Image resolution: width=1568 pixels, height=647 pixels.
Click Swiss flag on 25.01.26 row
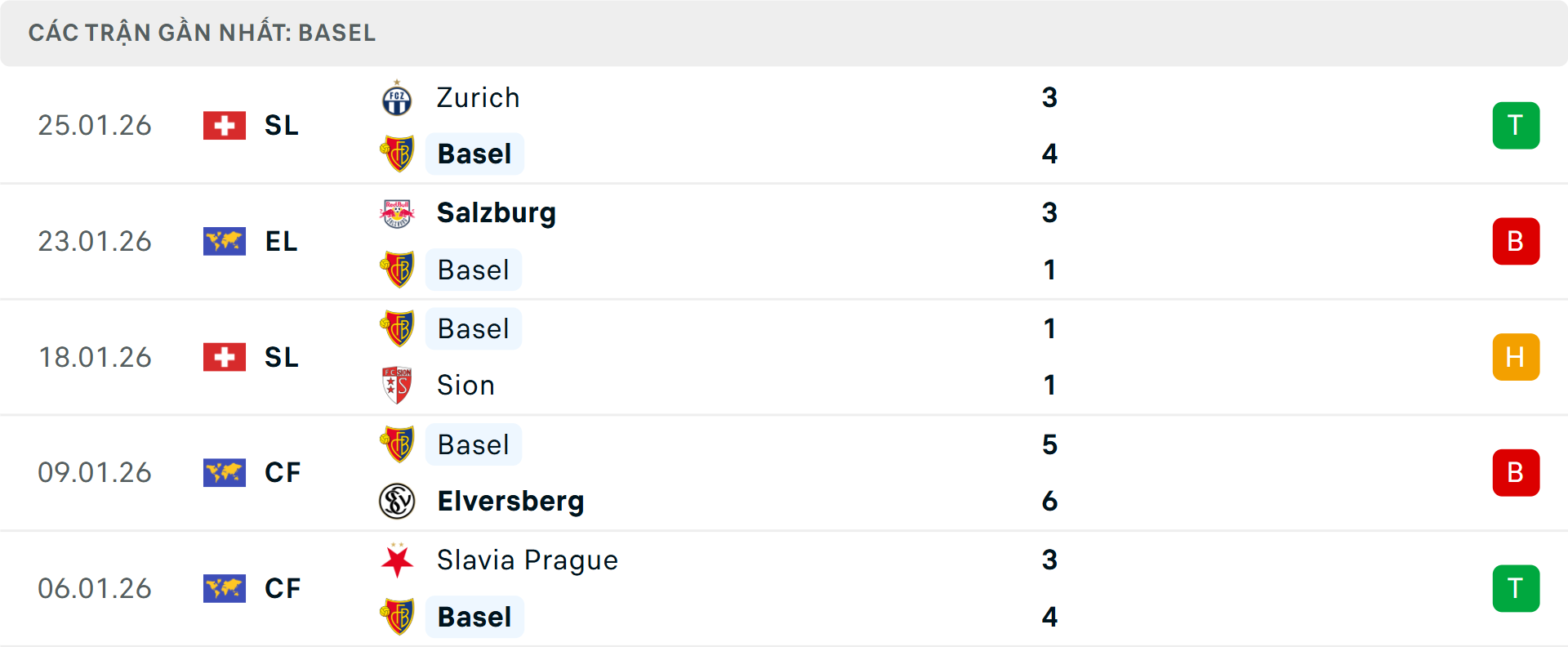point(225,126)
